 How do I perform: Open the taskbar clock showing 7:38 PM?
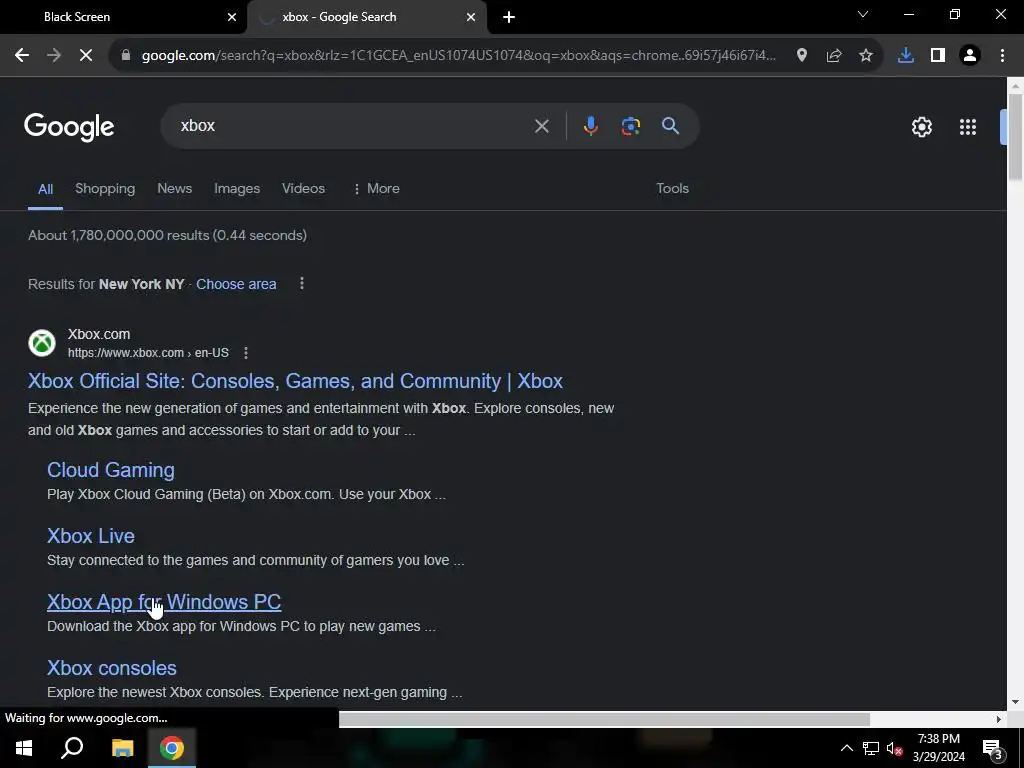[x=938, y=748]
